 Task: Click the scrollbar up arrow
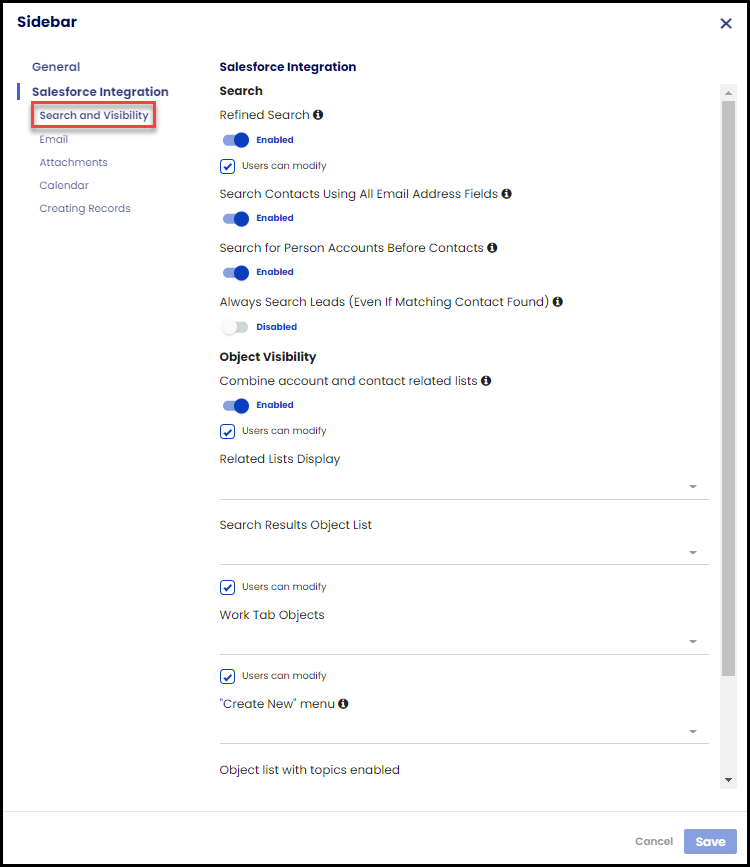tap(728, 93)
